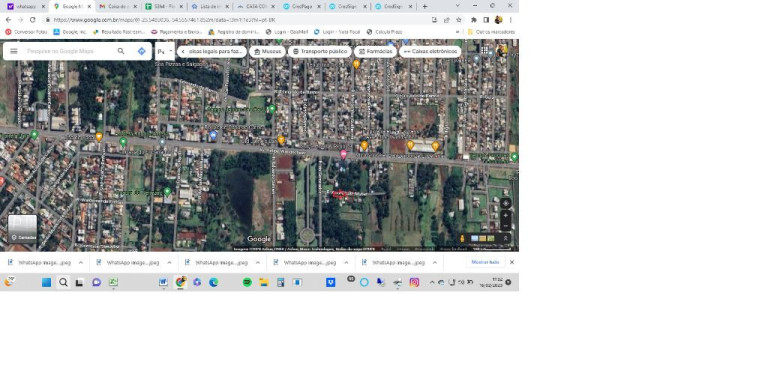Image resolution: width=768 pixels, height=388 pixels.
Task: Show hidden system tray icons
Action: click(x=432, y=282)
